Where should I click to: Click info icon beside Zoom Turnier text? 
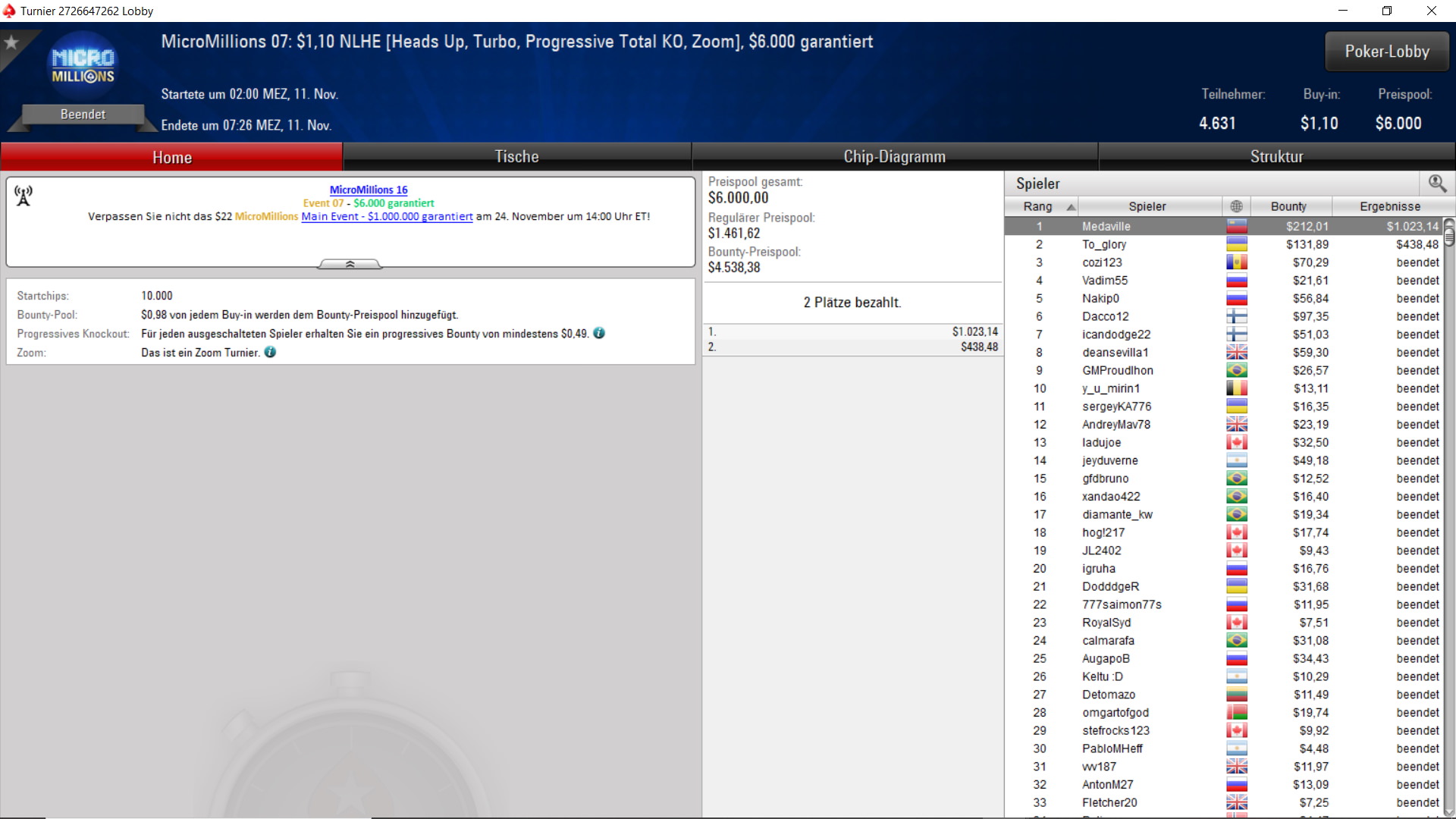(270, 353)
